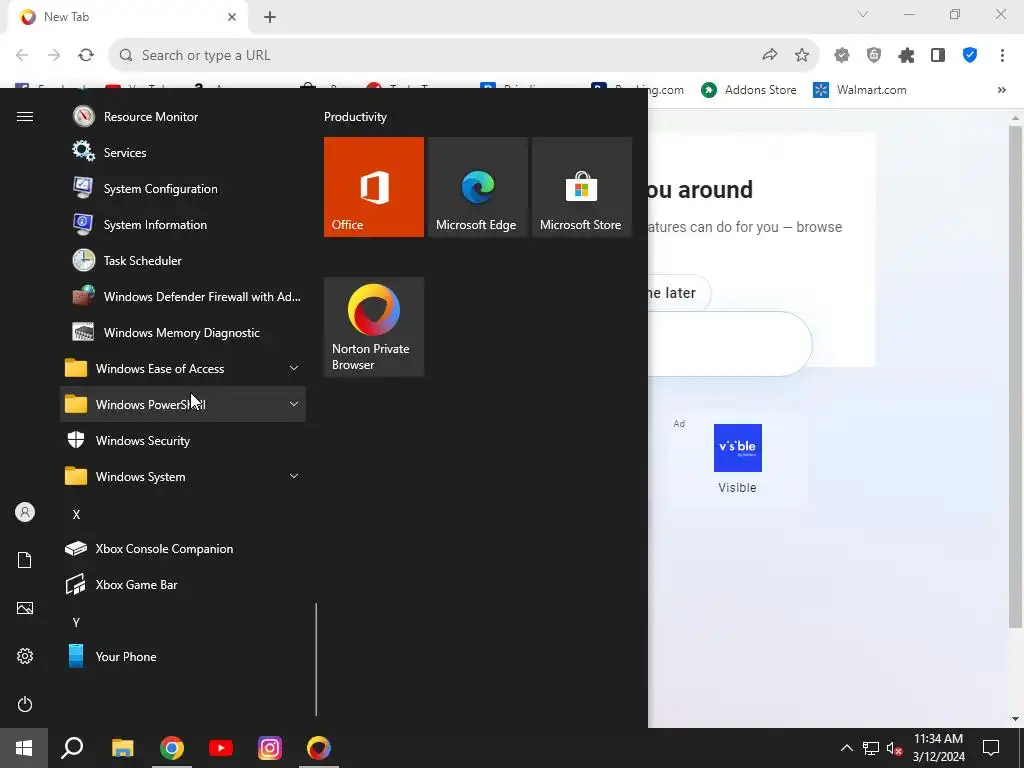Open Addons Store bookmark
The height and width of the screenshot is (768, 1024).
tap(748, 90)
